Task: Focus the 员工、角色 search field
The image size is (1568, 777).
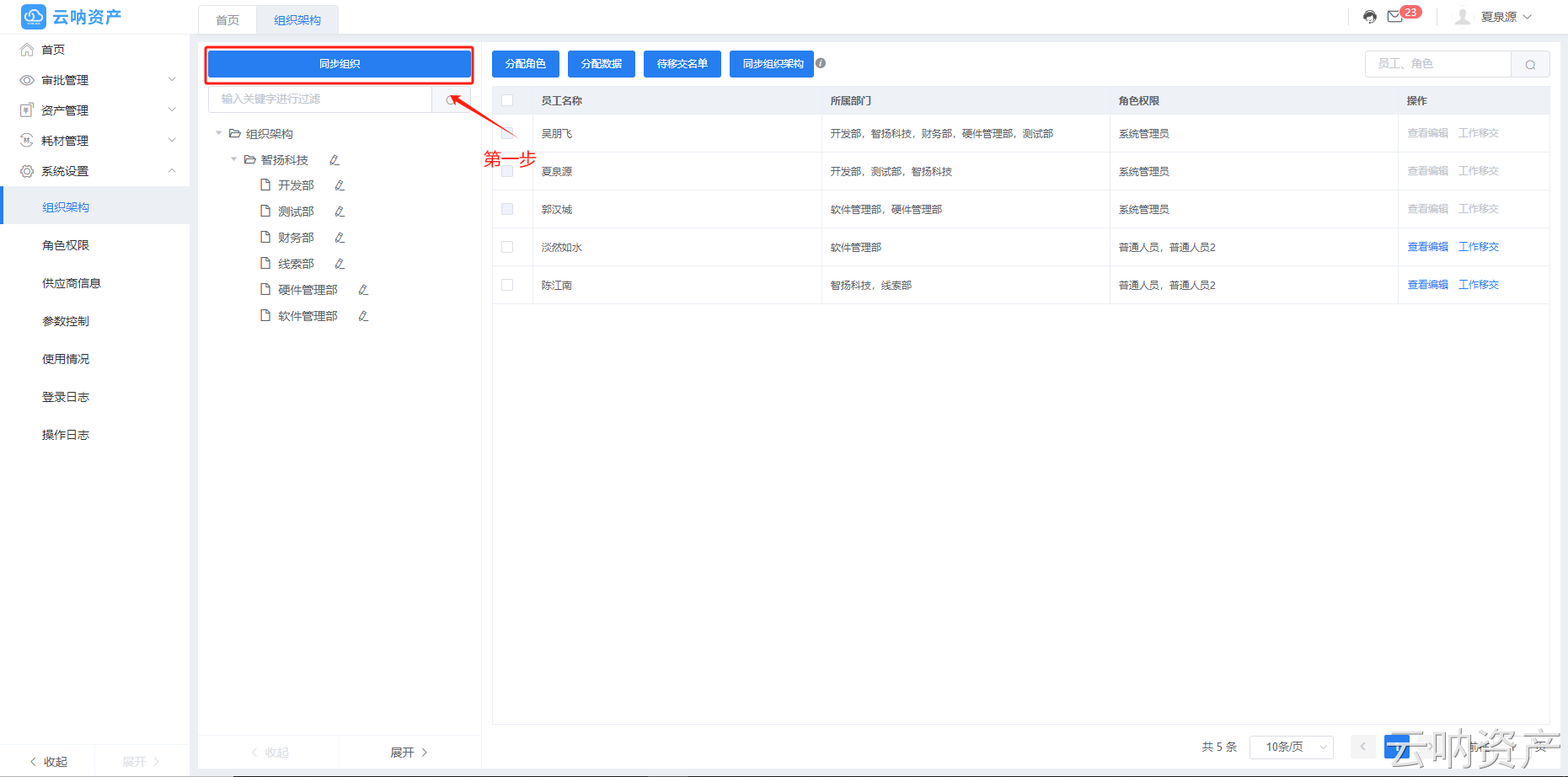Action: click(1438, 64)
